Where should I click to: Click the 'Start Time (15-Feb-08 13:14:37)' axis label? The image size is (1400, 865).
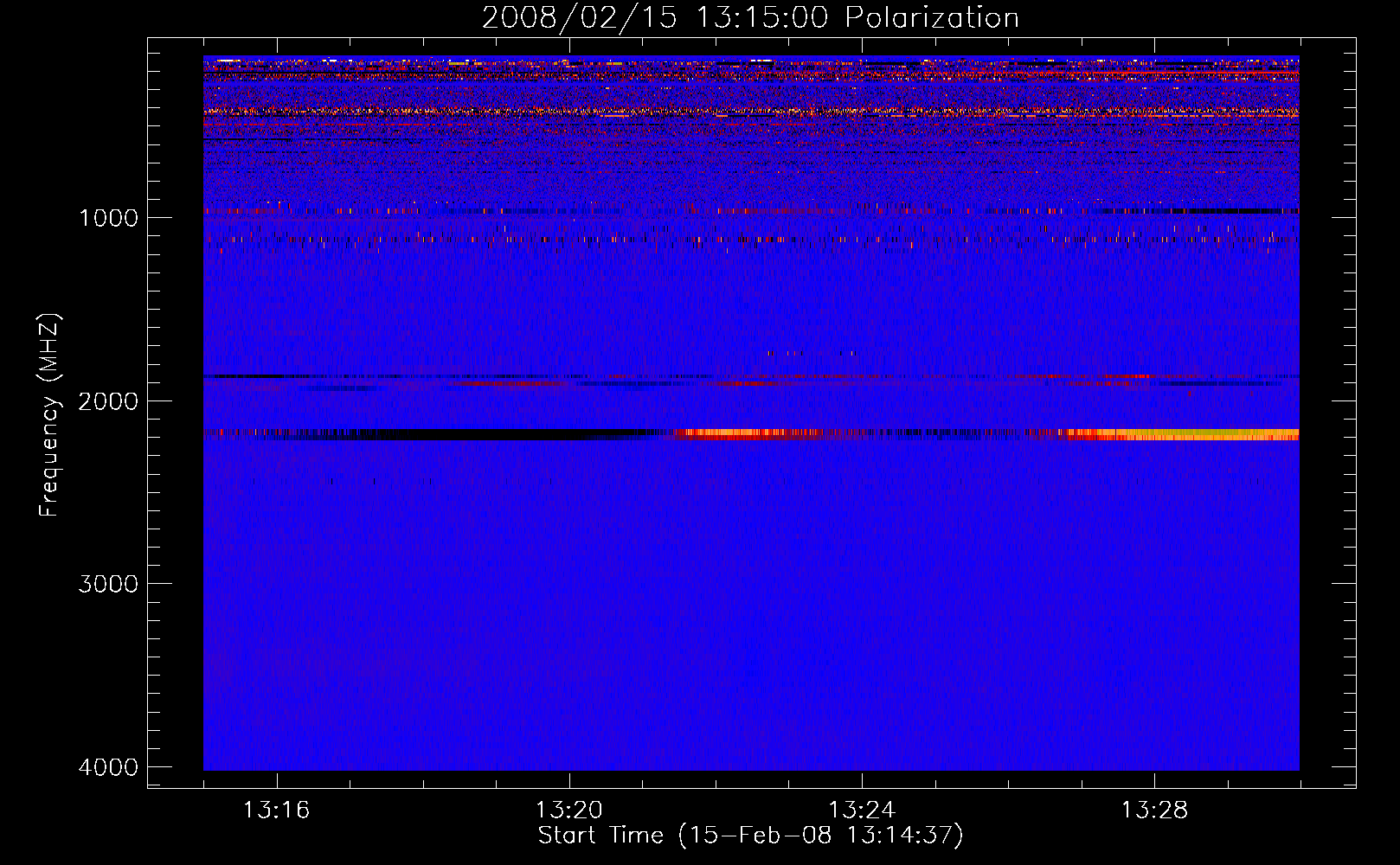[x=750, y=836]
